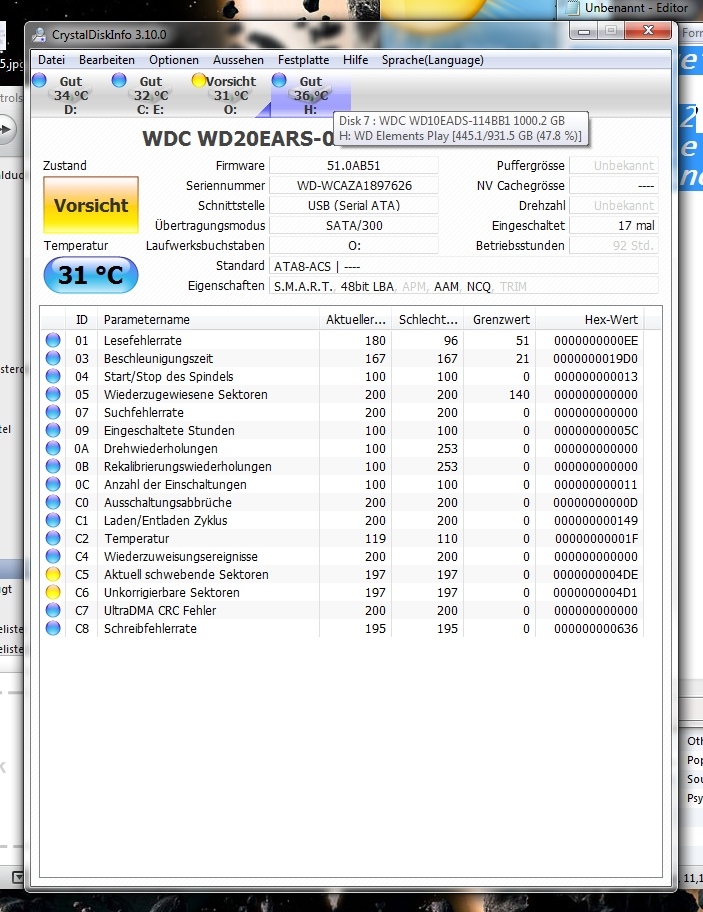Click the blue health orb on C: E: tab
This screenshot has height=912, width=703.
[x=119, y=80]
